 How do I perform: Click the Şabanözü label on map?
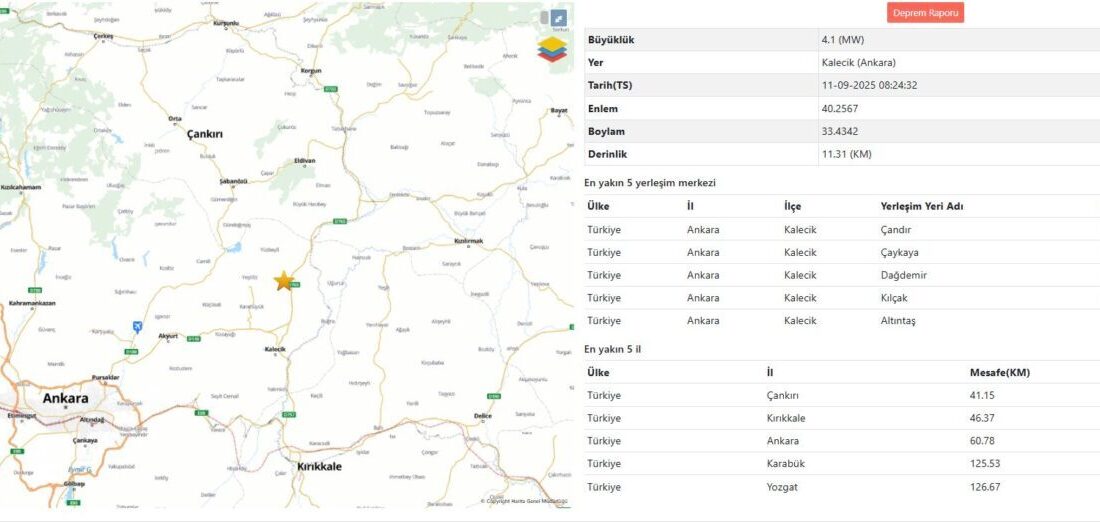coord(234,181)
